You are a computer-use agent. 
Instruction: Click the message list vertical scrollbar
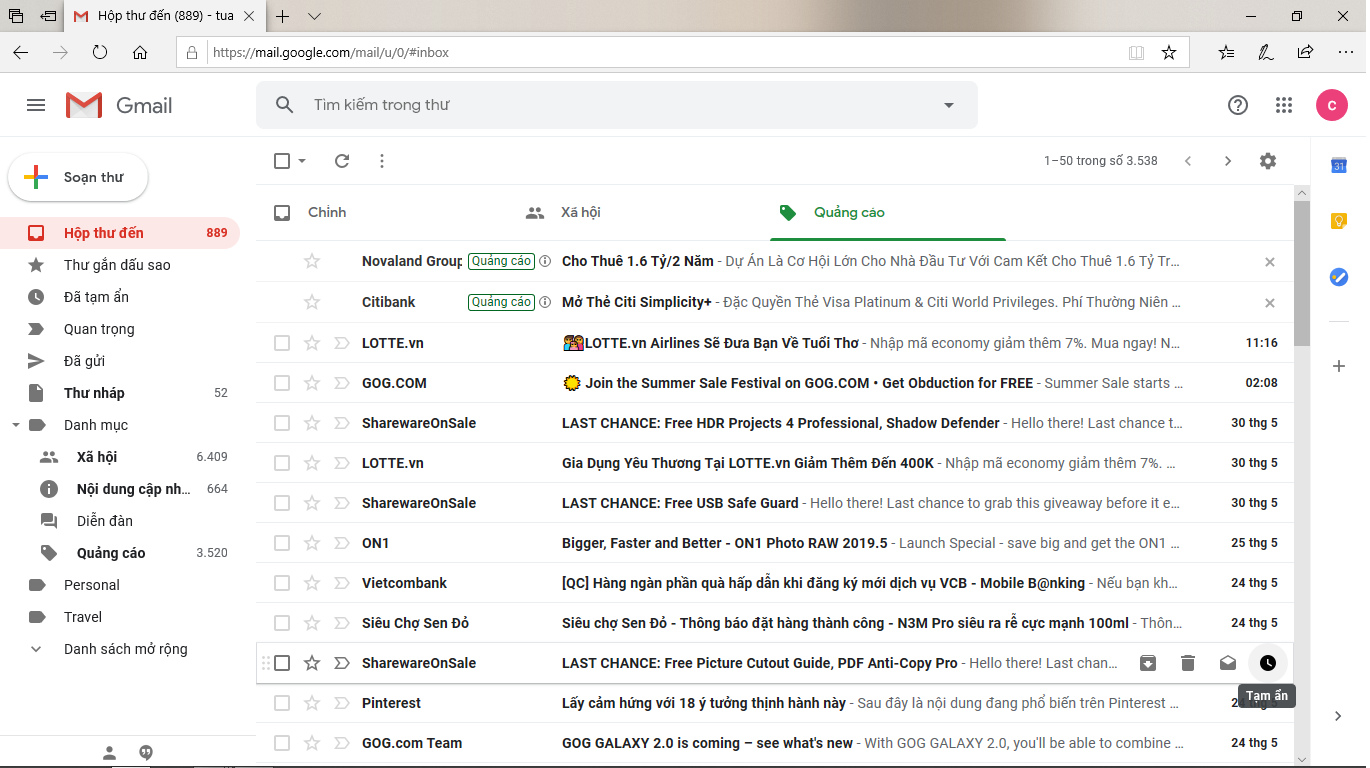click(x=1302, y=273)
